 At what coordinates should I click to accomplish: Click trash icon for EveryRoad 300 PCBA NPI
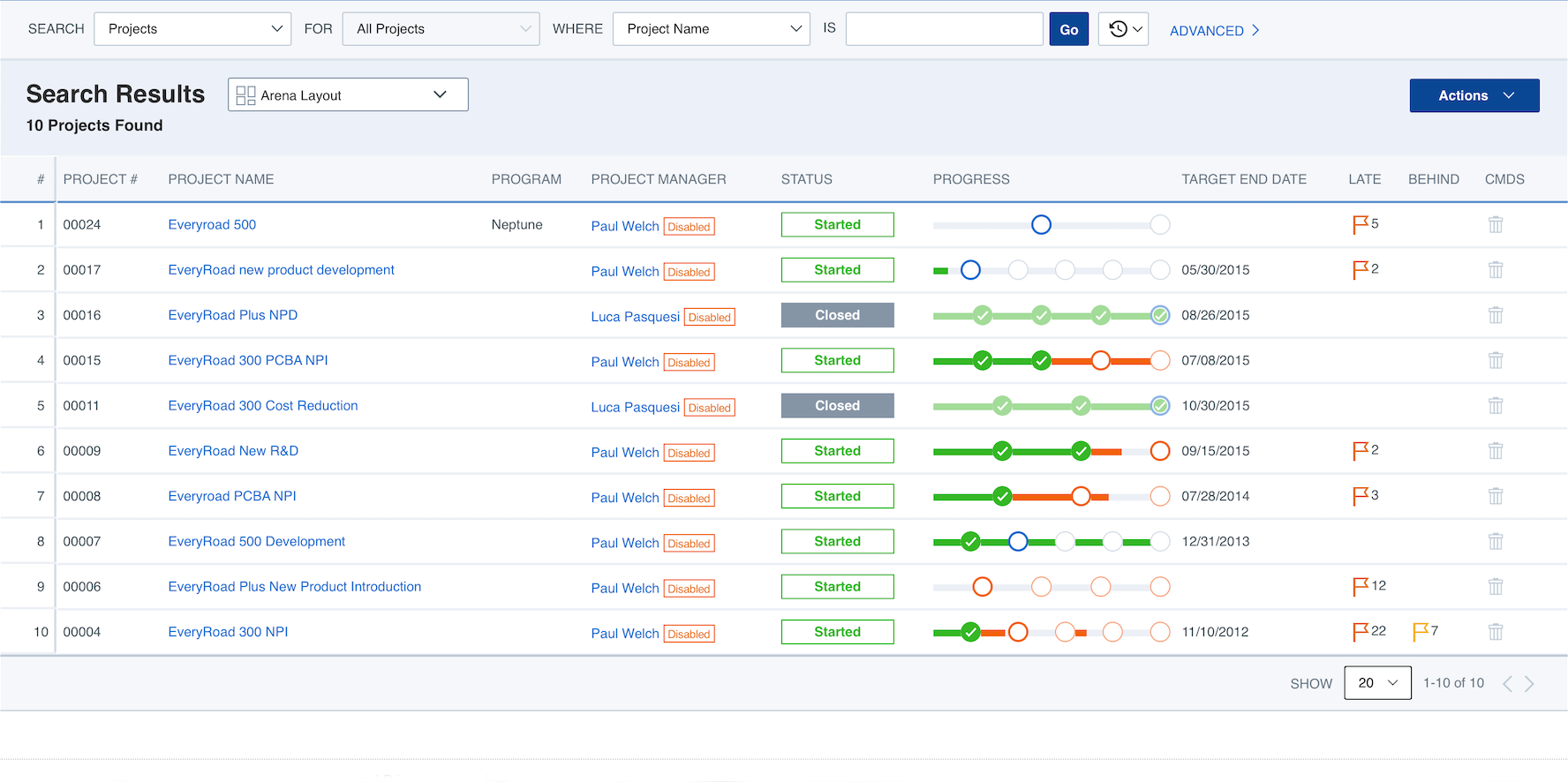point(1495,360)
